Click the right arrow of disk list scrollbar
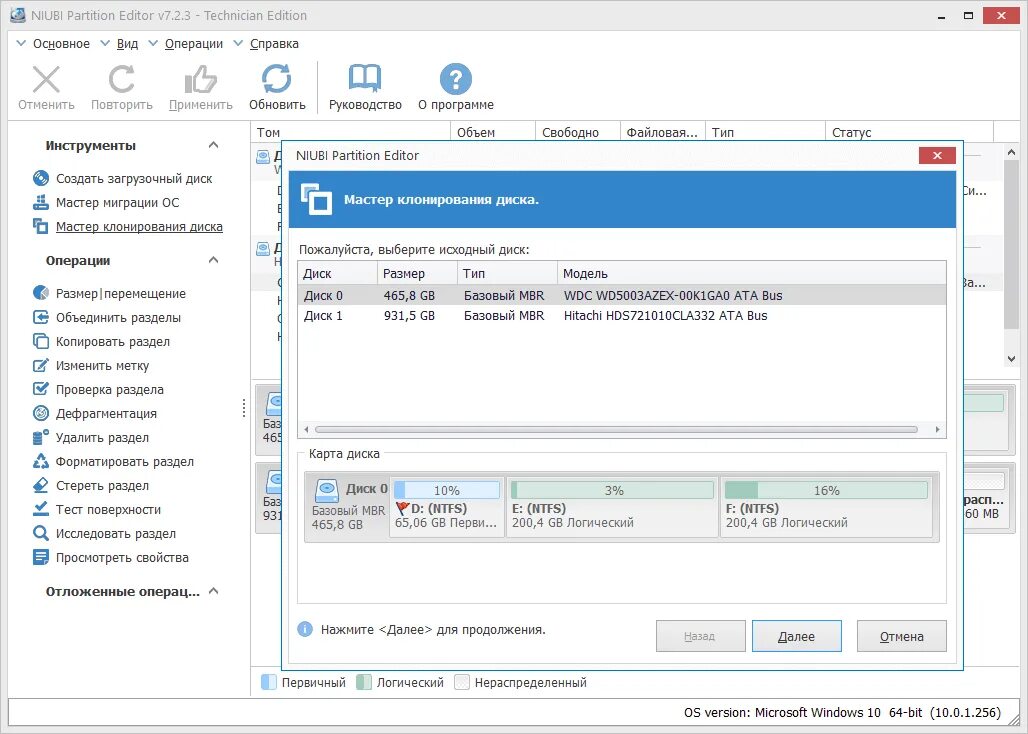This screenshot has width=1028, height=734. tap(938, 429)
